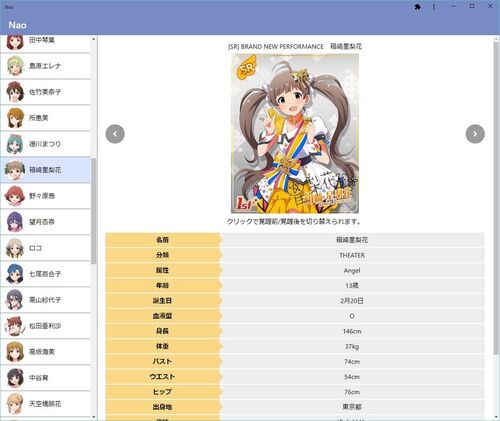Select the 所恵美 avatar in the list
This screenshot has height=421, width=500.
[x=15, y=118]
